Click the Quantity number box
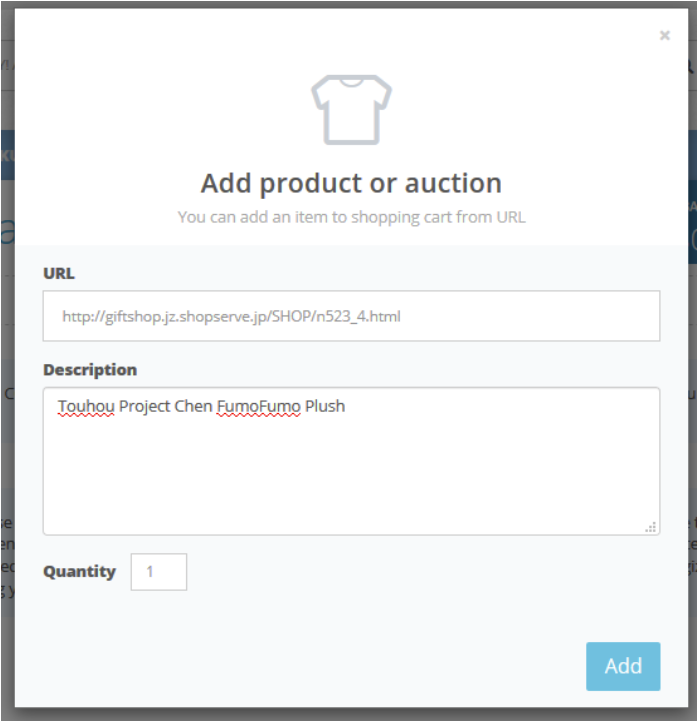 159,572
